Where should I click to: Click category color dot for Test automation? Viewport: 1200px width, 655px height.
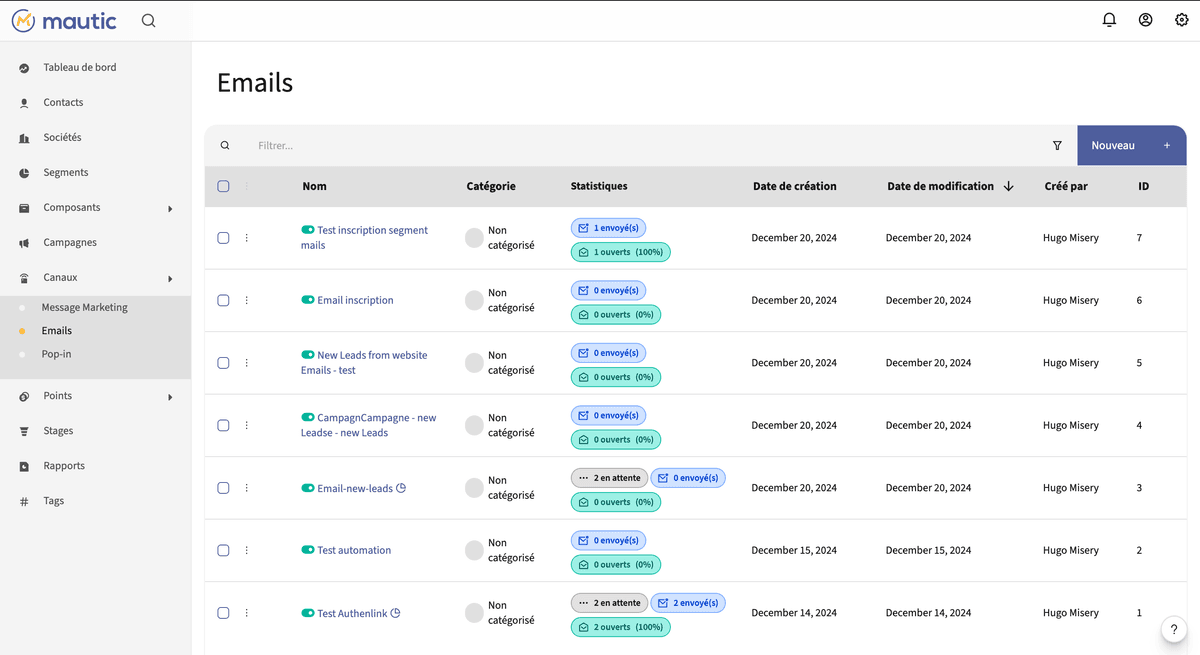[x=474, y=550]
